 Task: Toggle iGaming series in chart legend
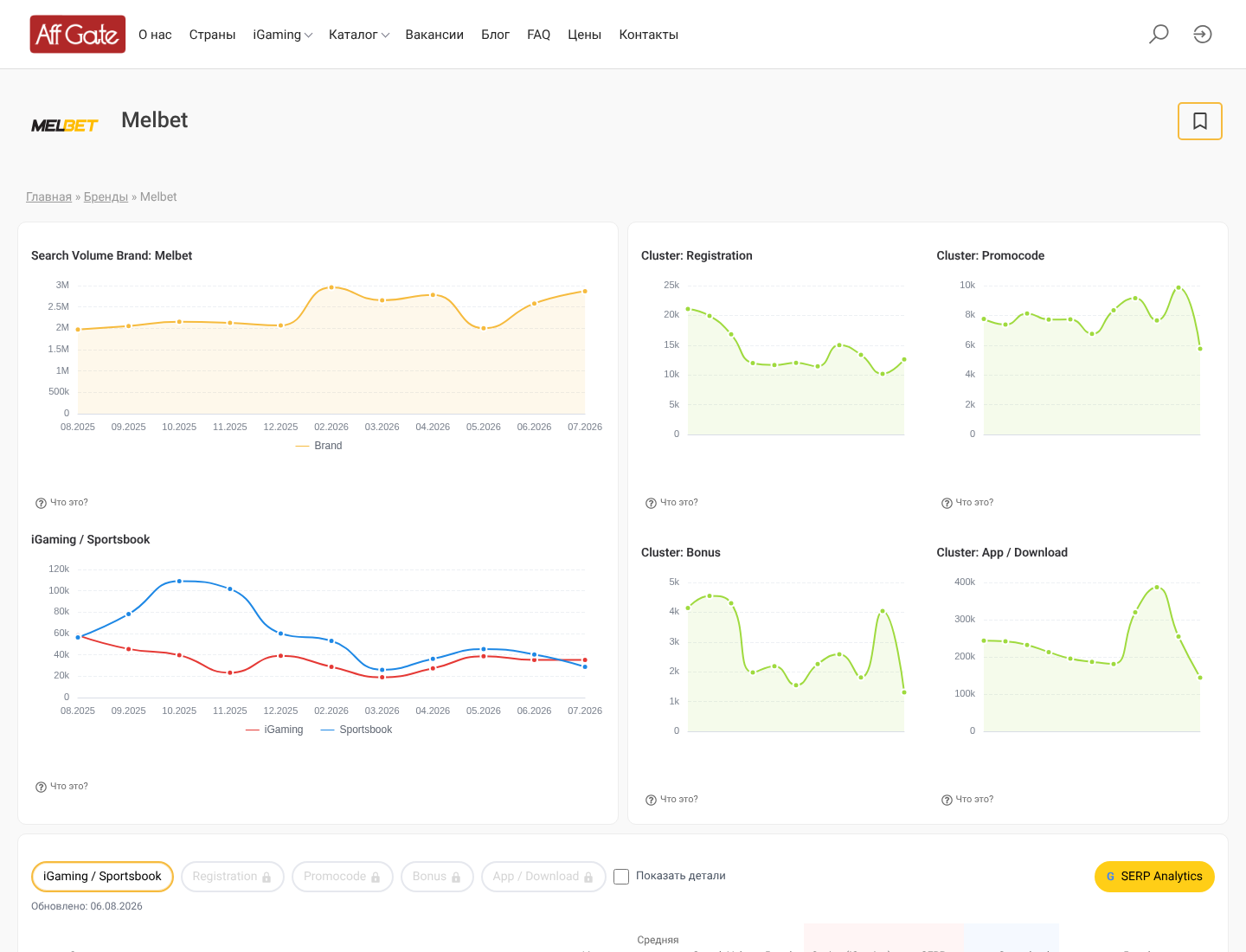tap(274, 730)
